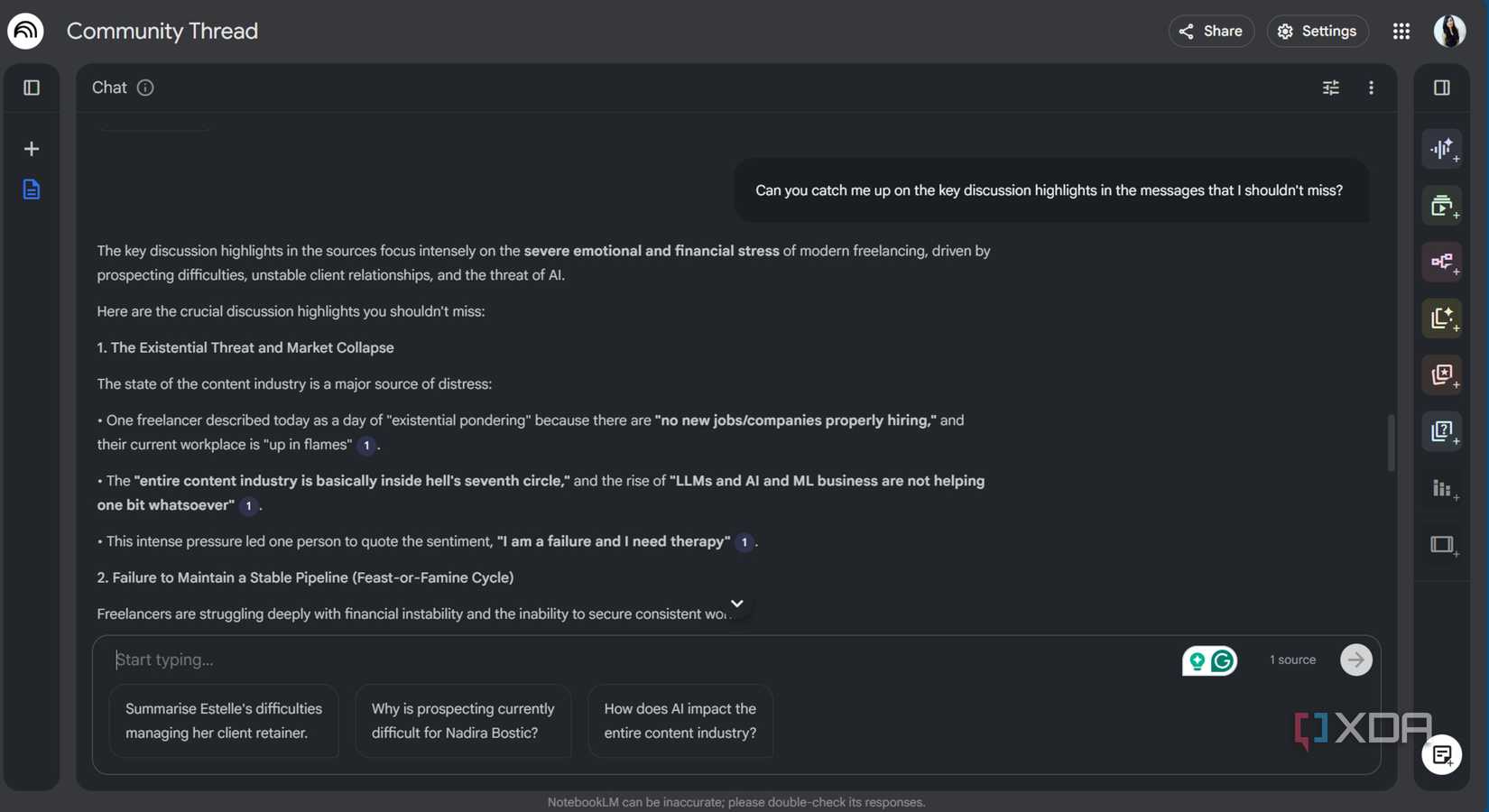Collapse the left sources panel
The width and height of the screenshot is (1489, 812).
pyautogui.click(x=32, y=87)
